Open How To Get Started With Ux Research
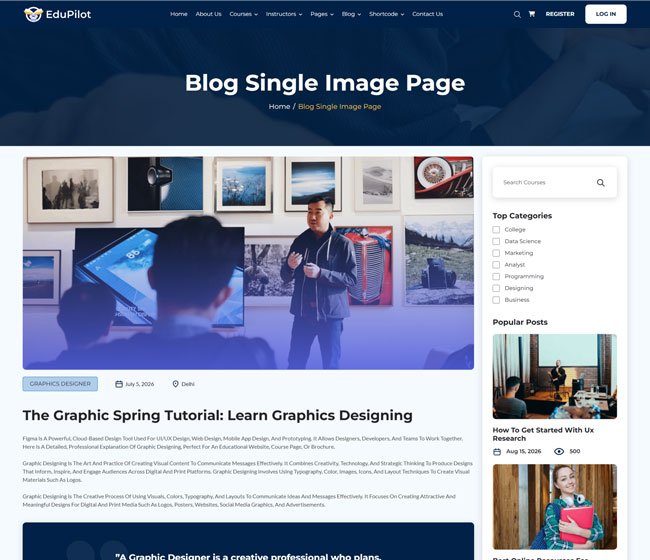Image resolution: width=650 pixels, height=560 pixels. tap(543, 434)
